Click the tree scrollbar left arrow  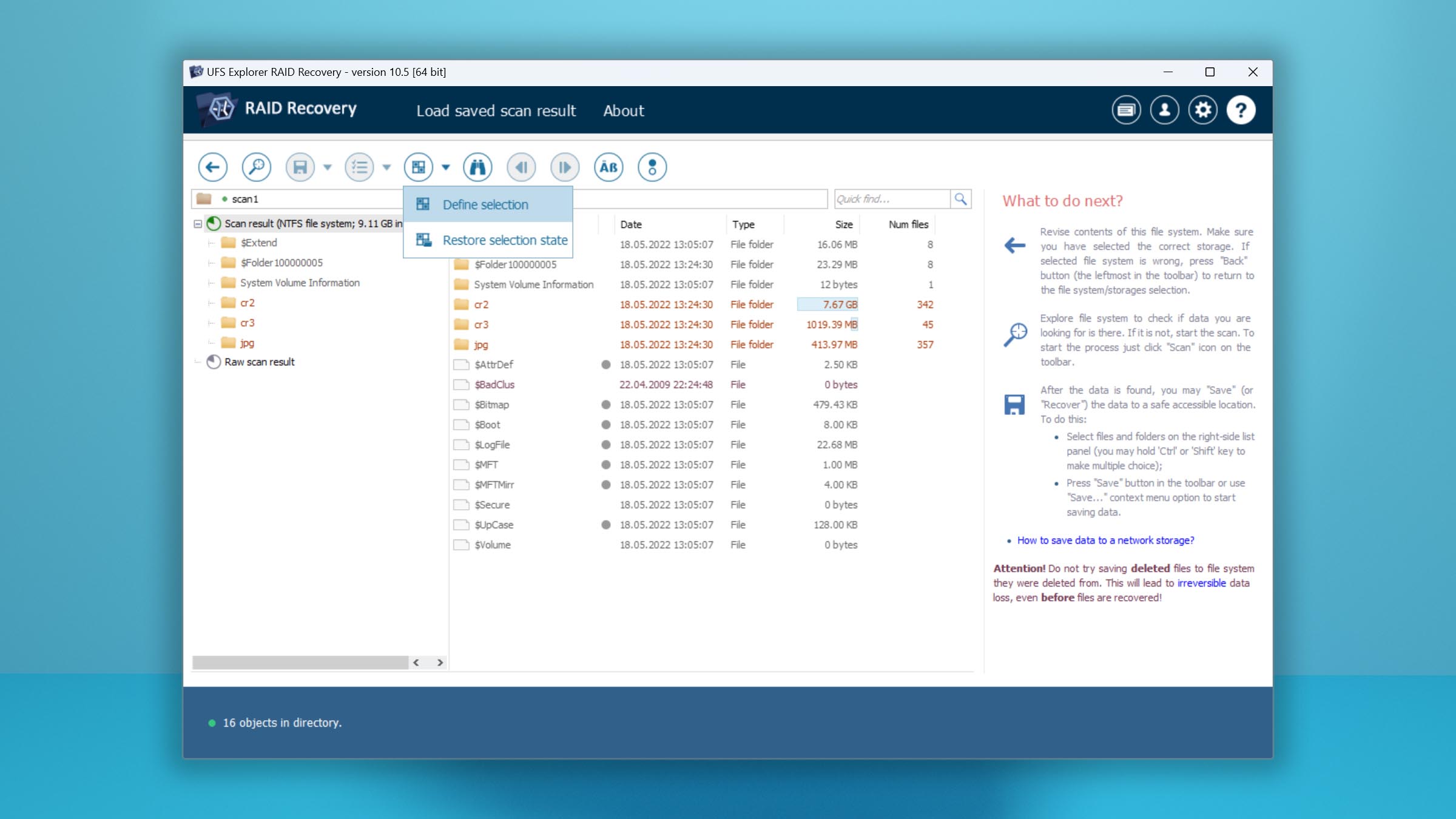click(416, 662)
